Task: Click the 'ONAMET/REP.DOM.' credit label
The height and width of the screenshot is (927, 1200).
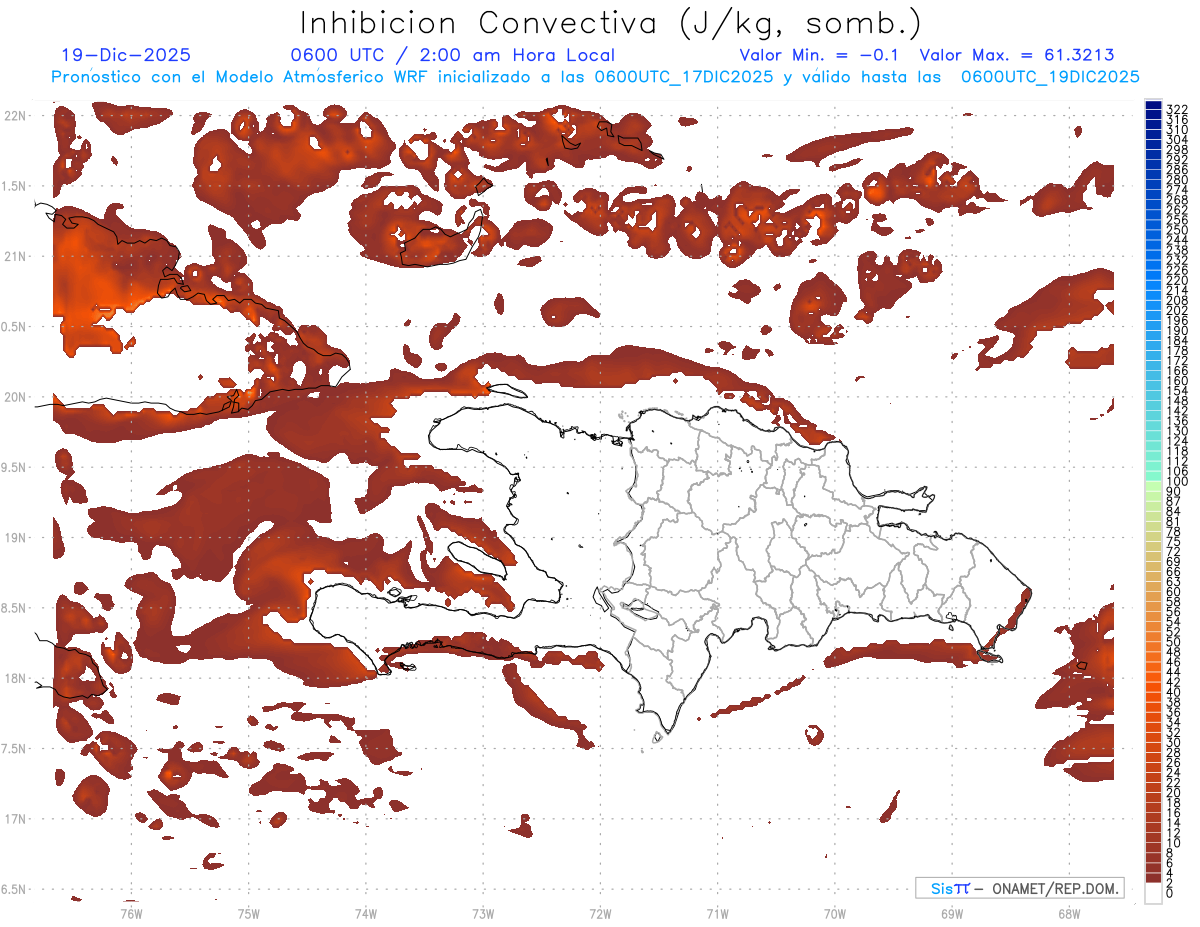Action: pyautogui.click(x=1054, y=888)
